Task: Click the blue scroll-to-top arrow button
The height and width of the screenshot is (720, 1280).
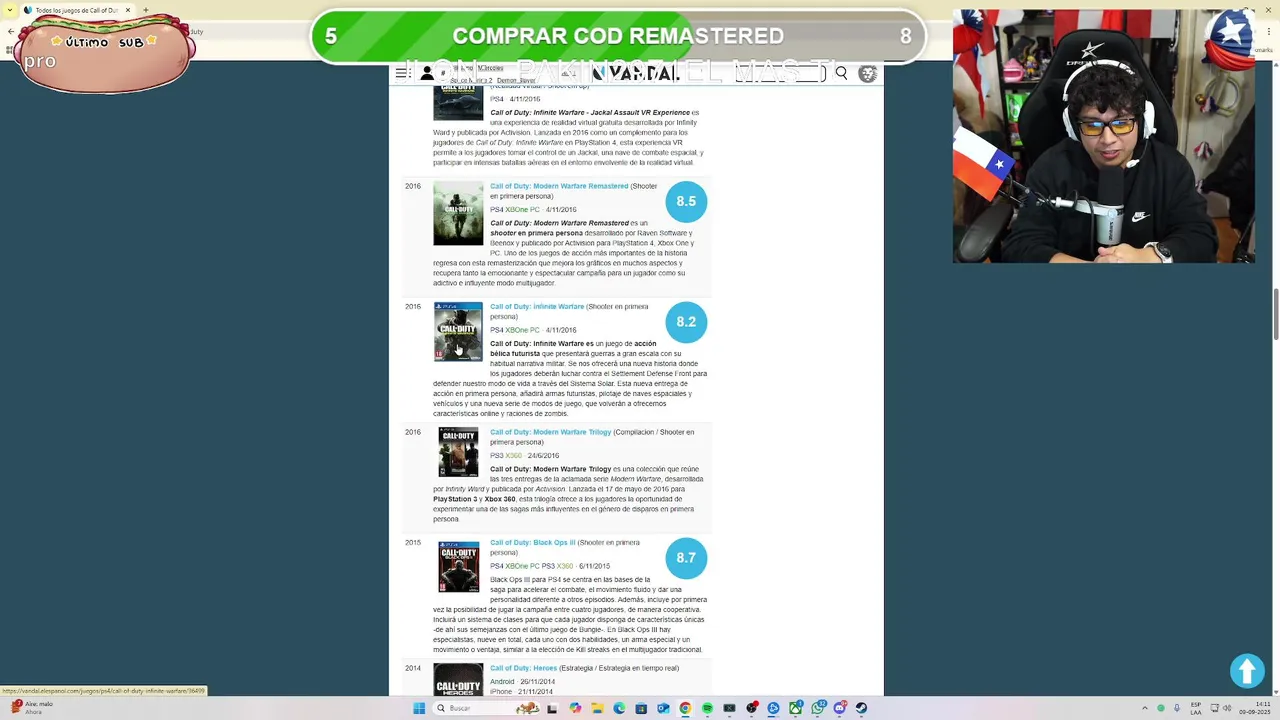Action: pyautogui.click(x=1247, y=671)
